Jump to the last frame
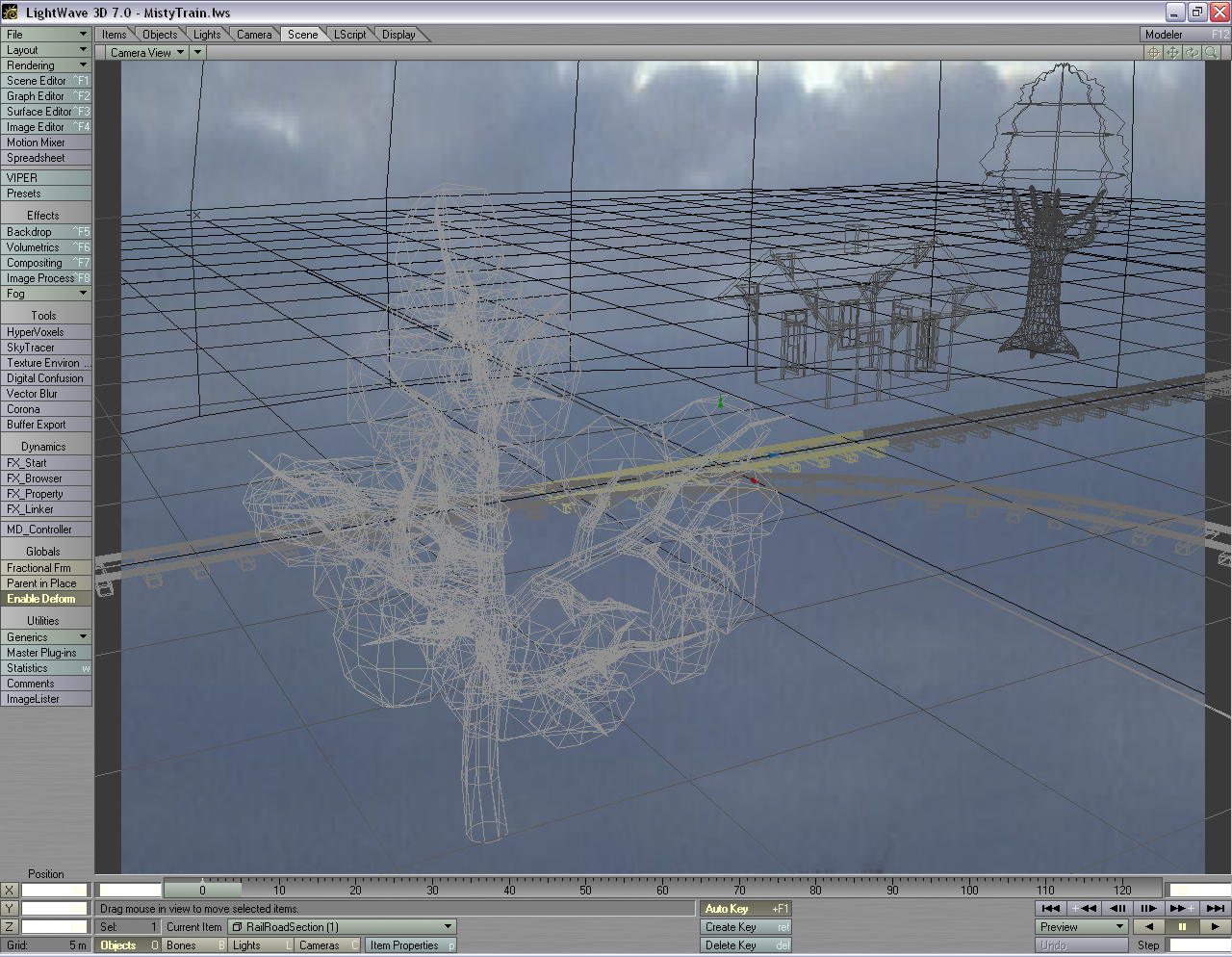Screen dimensions: 1232x957 [x=1215, y=908]
